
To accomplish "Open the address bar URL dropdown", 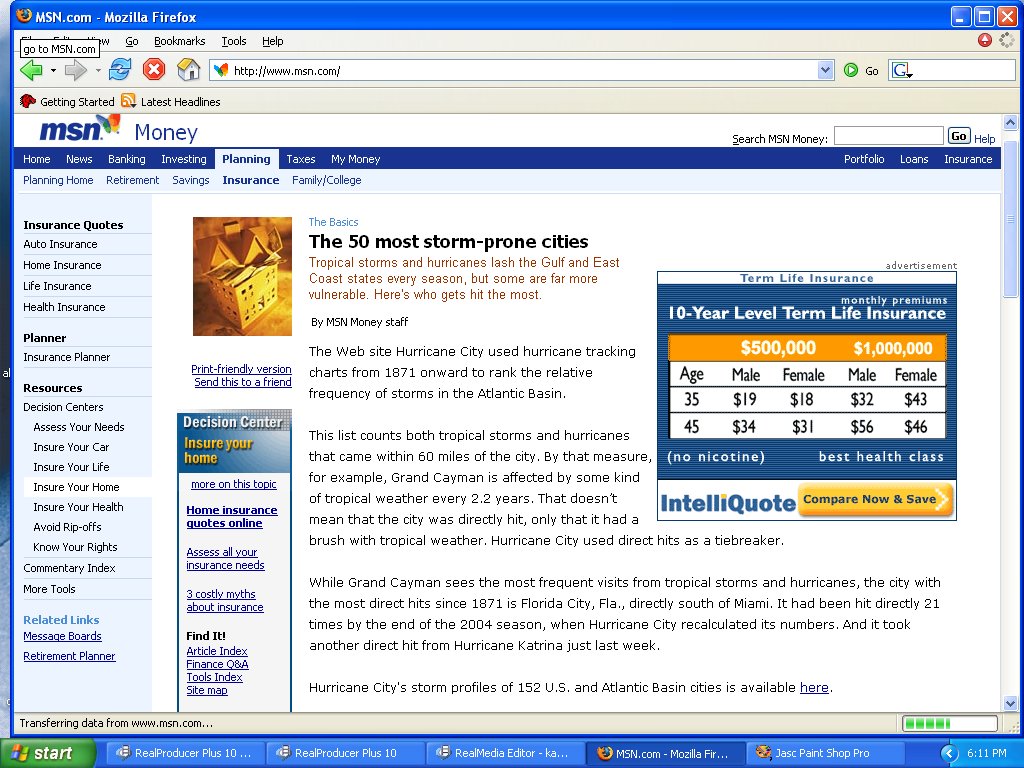I will pyautogui.click(x=825, y=70).
